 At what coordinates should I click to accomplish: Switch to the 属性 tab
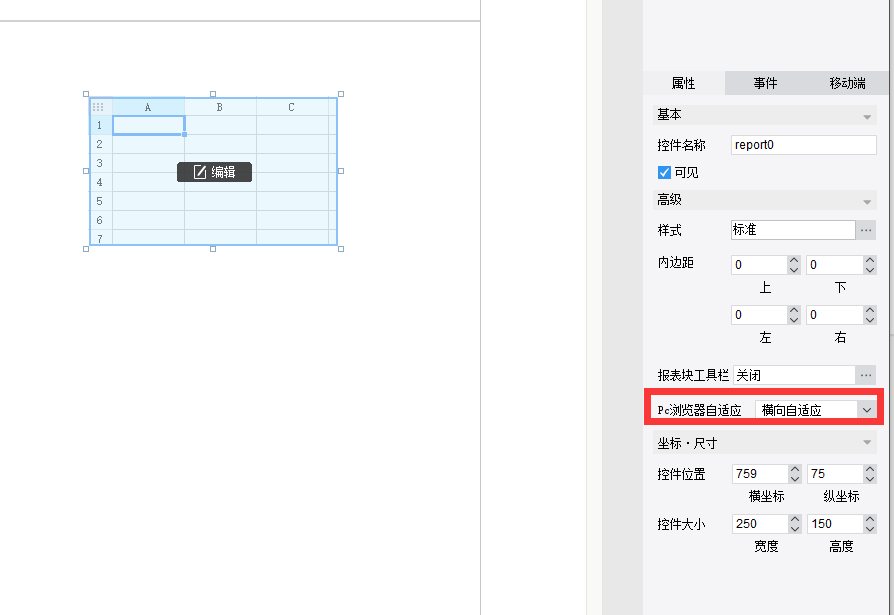click(x=684, y=83)
